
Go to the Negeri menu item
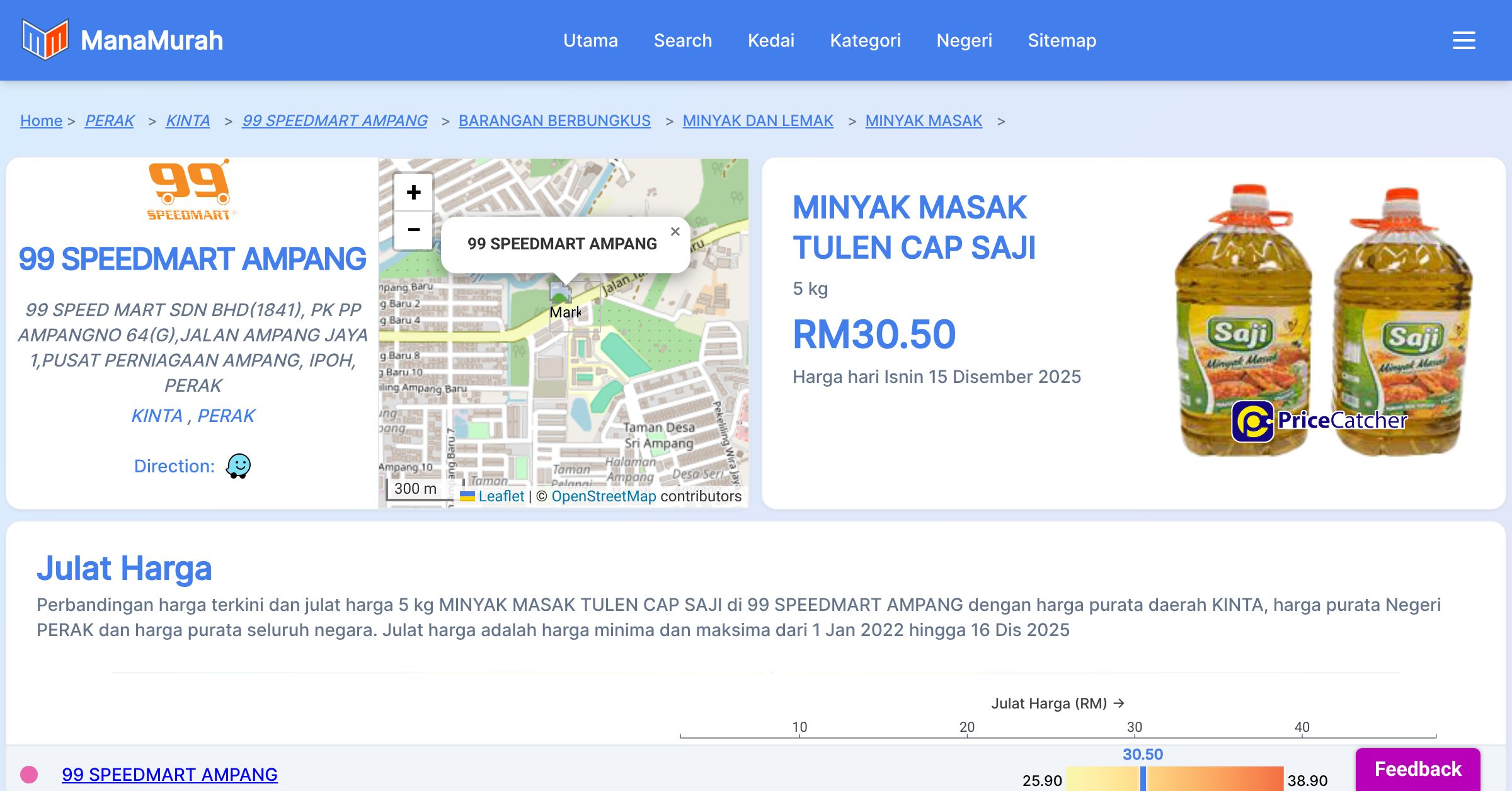964,40
